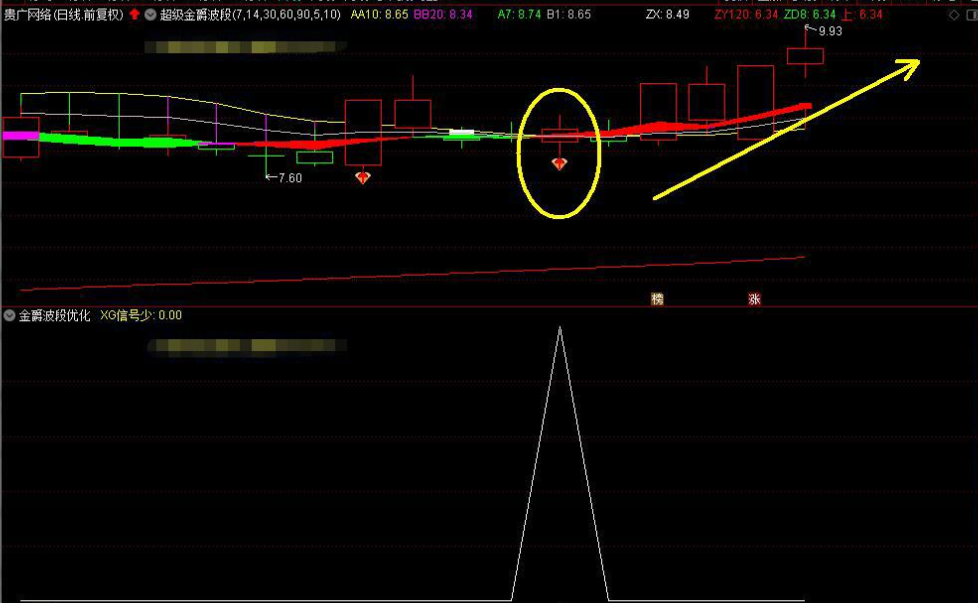Select the XG信号少: 0.00 value
The image size is (978, 603).
141,316
